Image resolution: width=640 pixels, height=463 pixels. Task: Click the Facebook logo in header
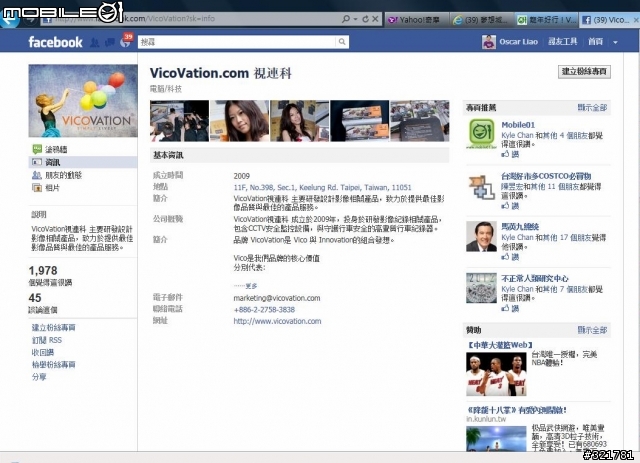click(55, 42)
